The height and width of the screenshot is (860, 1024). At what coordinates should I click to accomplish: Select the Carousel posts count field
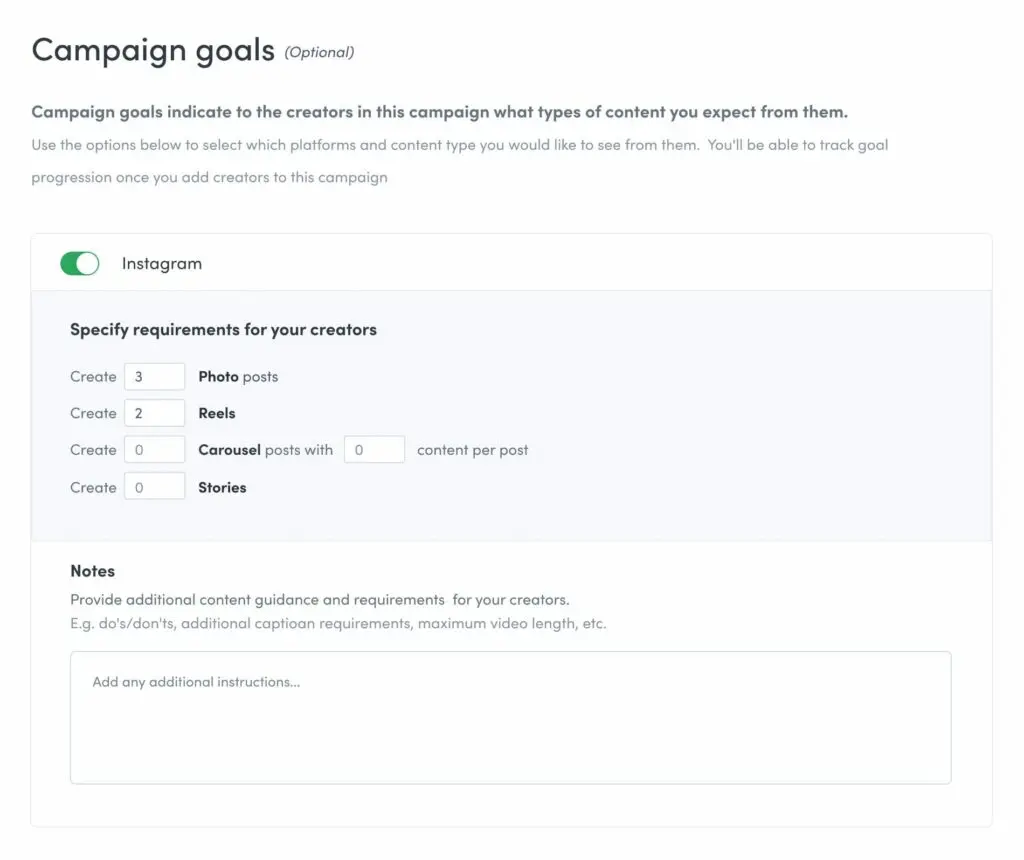click(x=154, y=450)
